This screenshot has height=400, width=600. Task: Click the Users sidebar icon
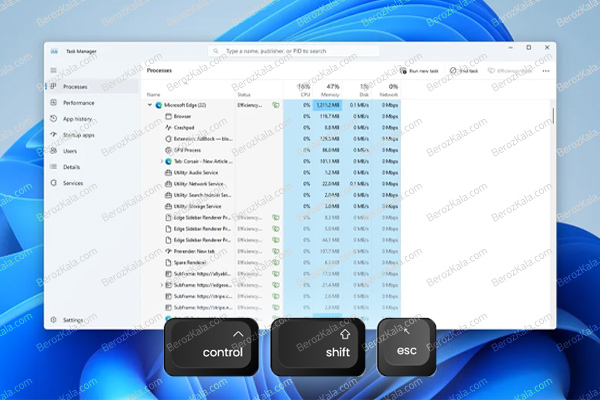(x=54, y=150)
